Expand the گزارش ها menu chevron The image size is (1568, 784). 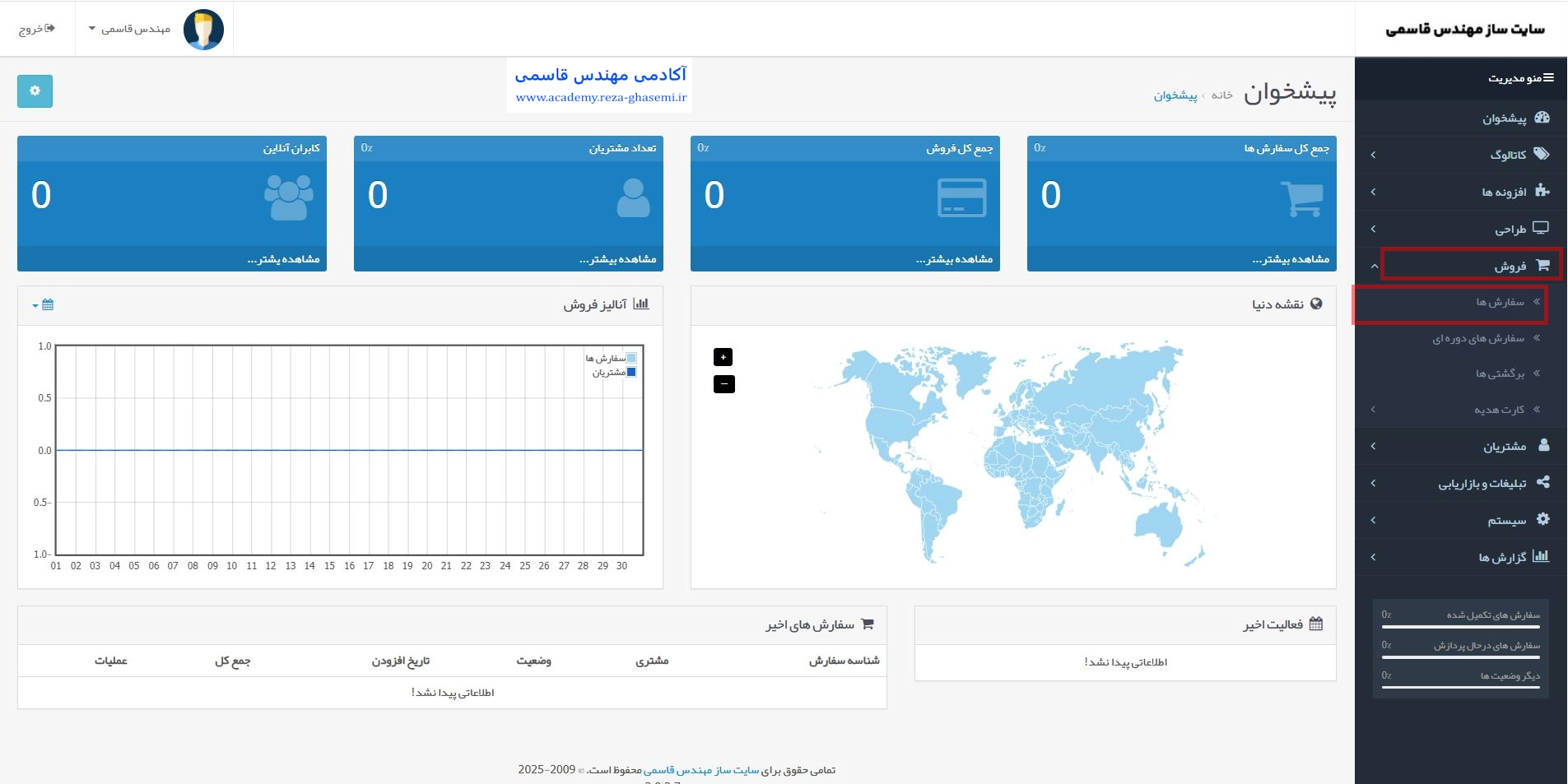tap(1373, 557)
